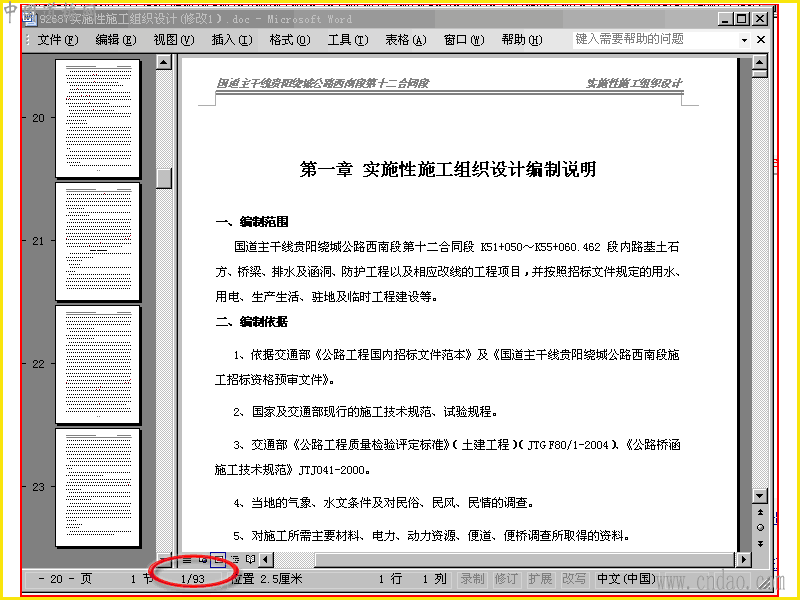Open Reading Layout view icon

250,560
